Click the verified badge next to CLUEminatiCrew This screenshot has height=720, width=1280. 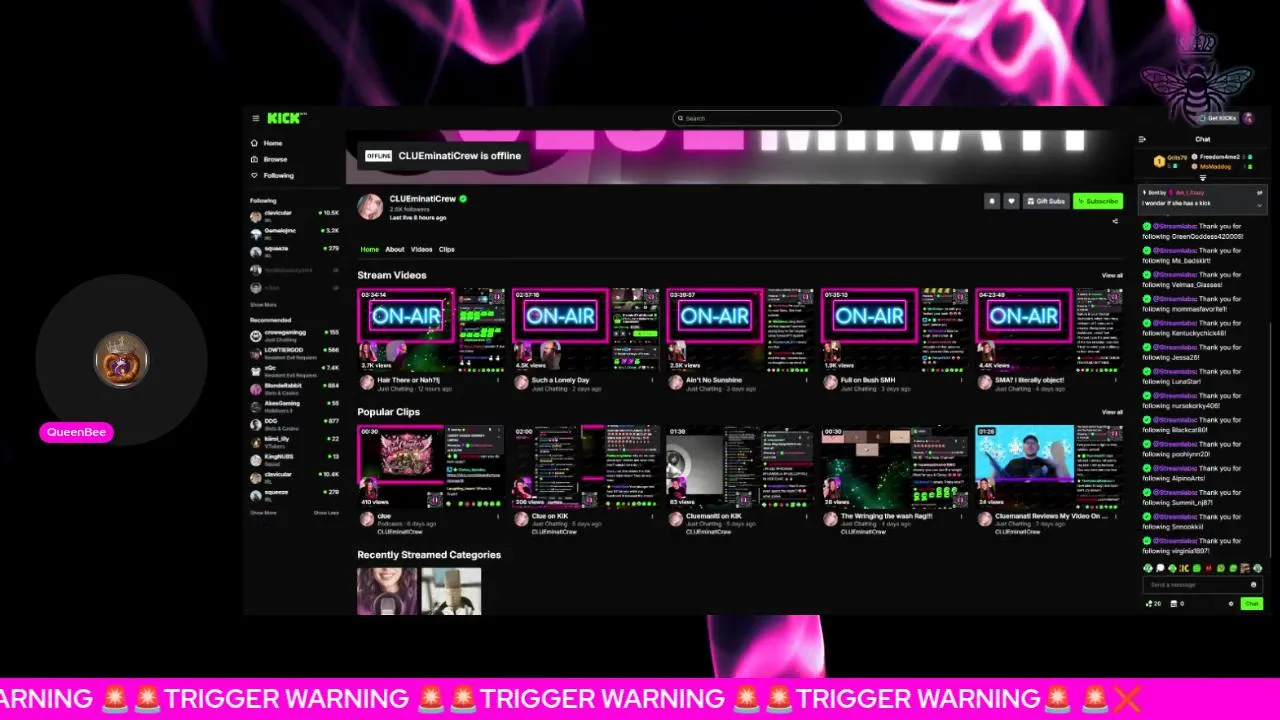click(x=463, y=199)
